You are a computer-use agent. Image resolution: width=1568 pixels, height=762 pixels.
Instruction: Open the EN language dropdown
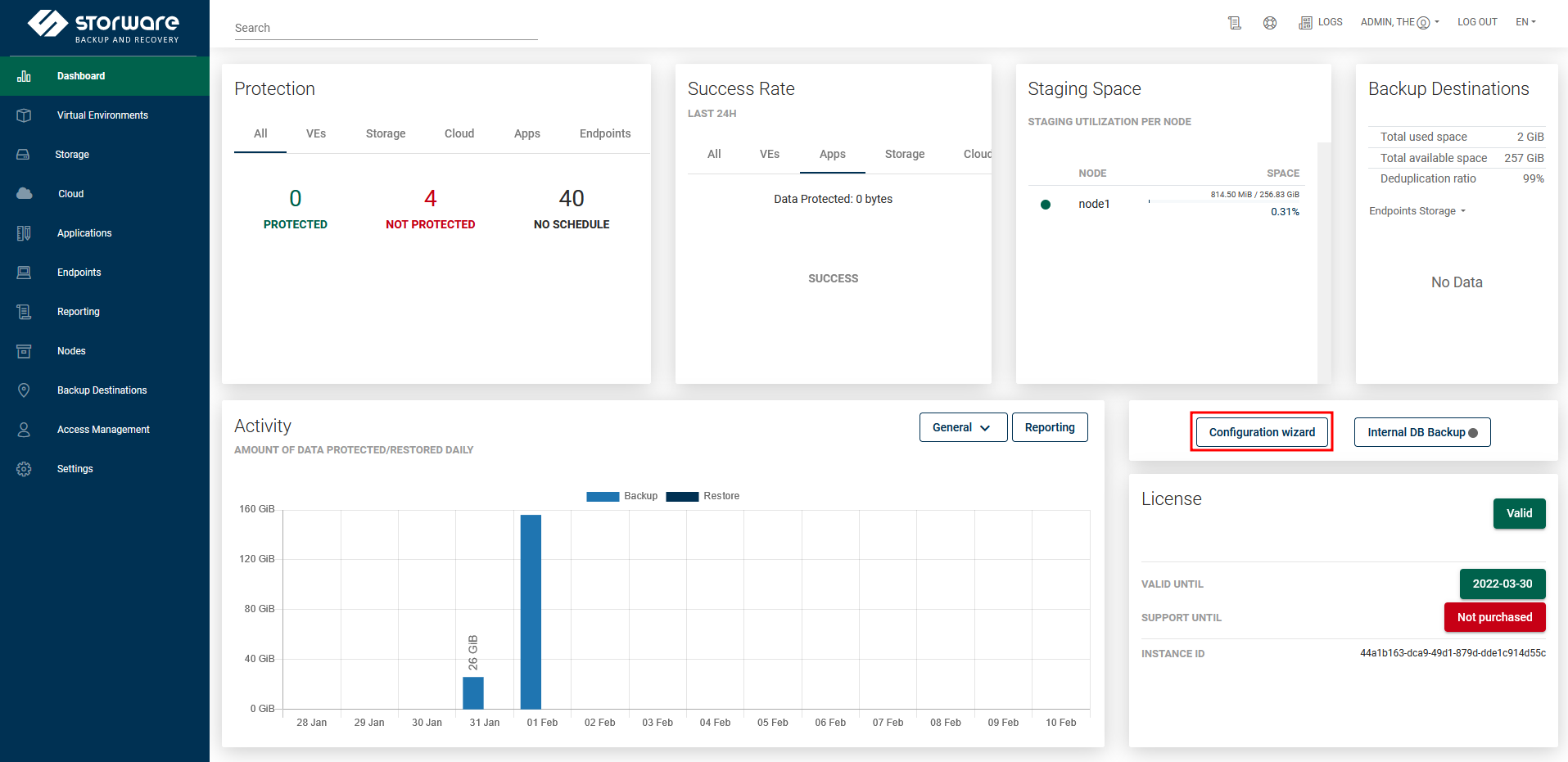1525,22
